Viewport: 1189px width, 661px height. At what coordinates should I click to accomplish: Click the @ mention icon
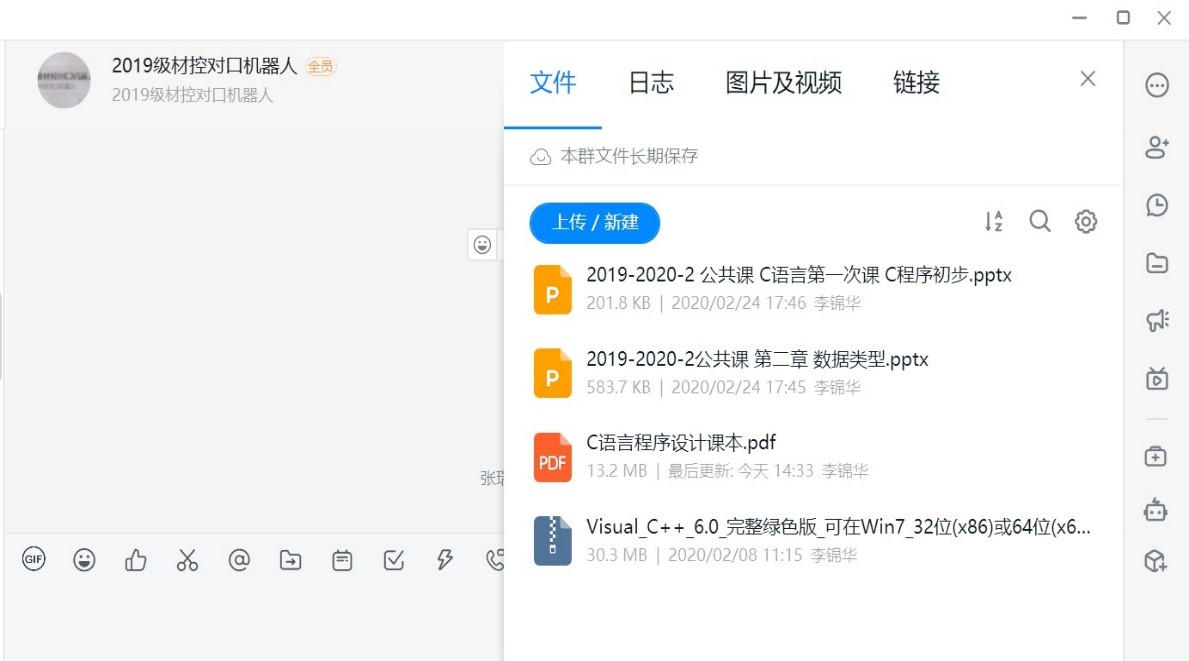click(x=239, y=560)
